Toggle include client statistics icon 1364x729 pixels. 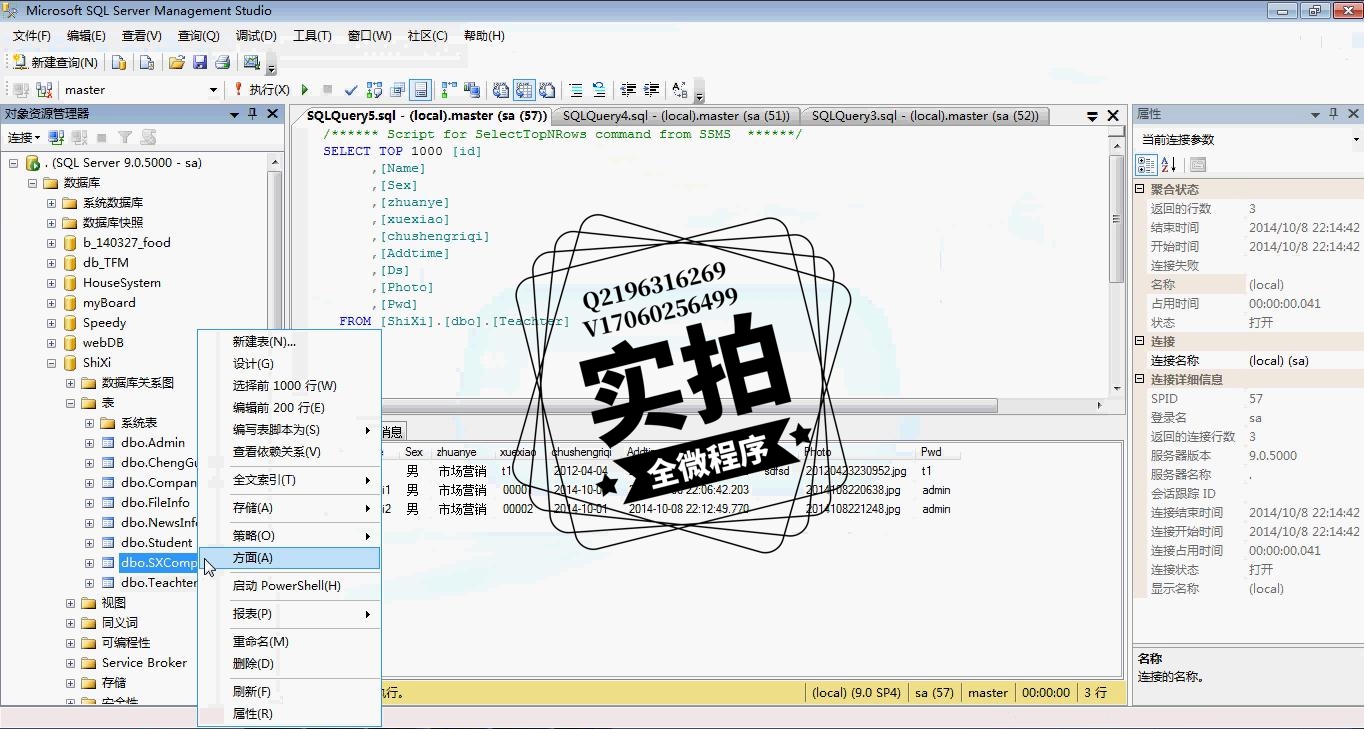pos(472,90)
